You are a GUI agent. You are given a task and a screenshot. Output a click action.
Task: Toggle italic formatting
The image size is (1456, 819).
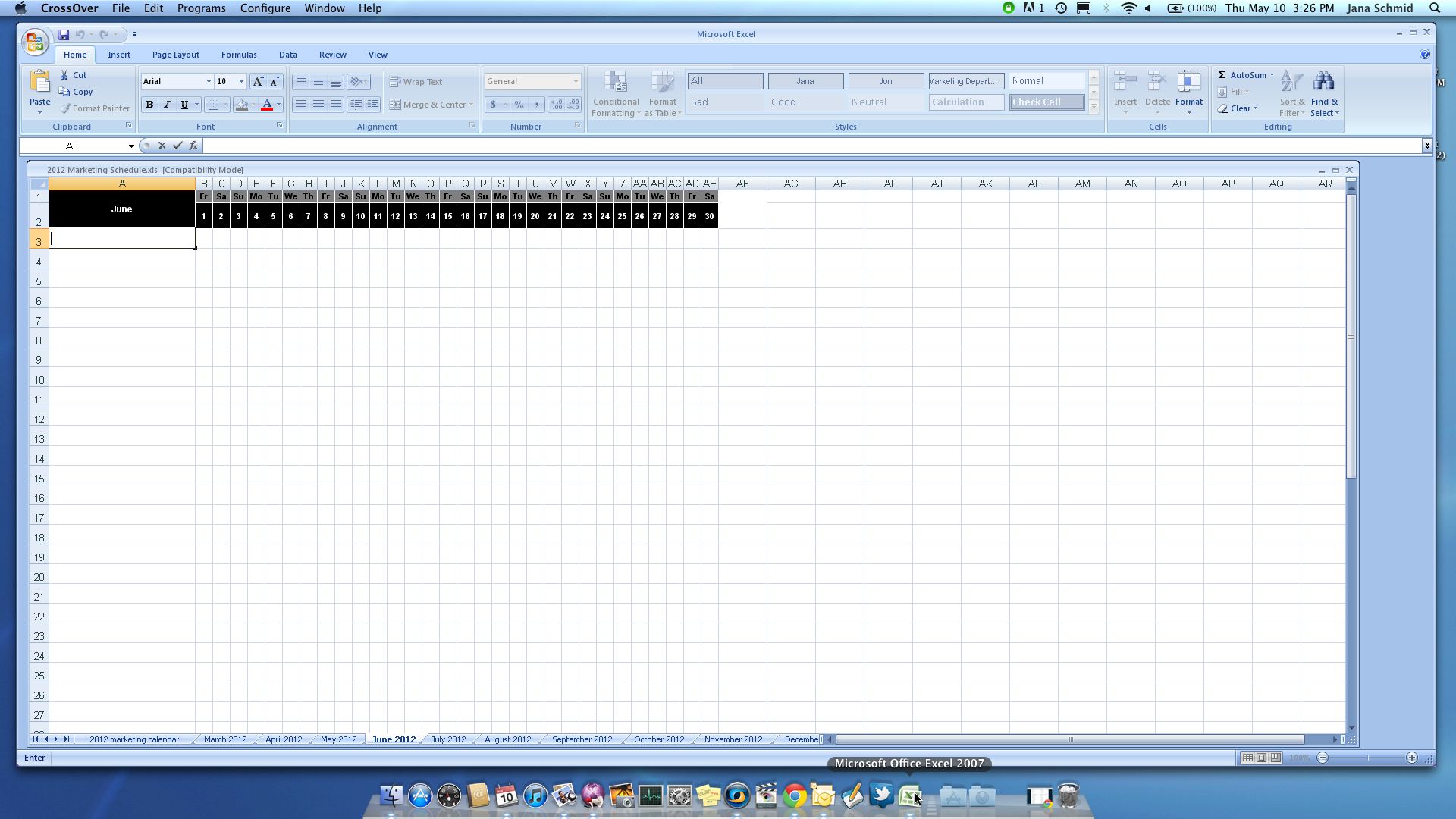[x=167, y=105]
